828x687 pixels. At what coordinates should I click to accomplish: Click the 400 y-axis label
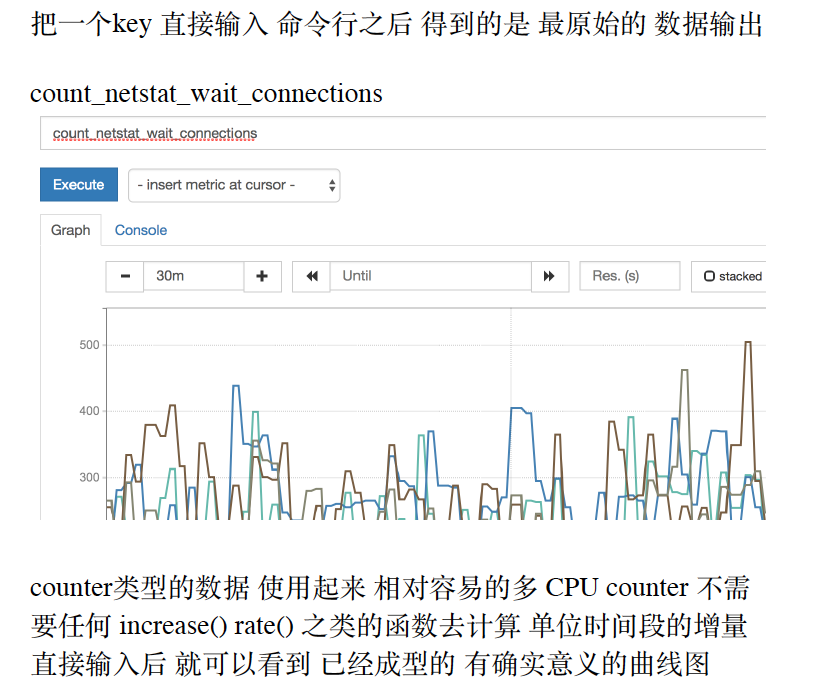coord(89,411)
